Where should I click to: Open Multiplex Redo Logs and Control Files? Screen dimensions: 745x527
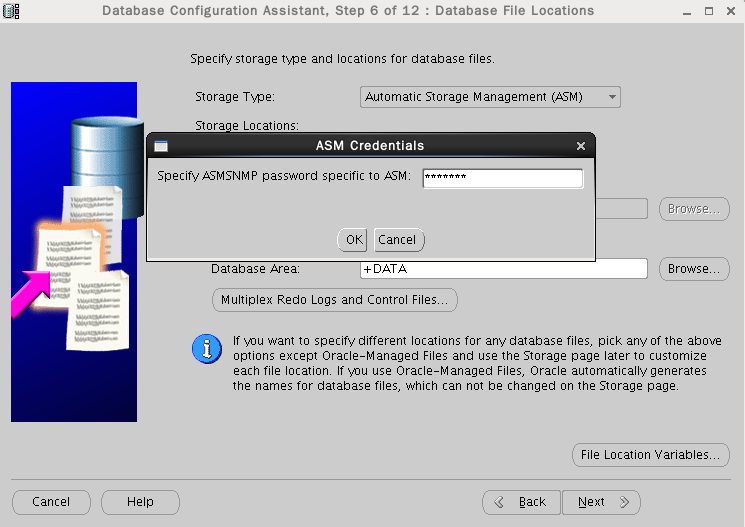[335, 300]
